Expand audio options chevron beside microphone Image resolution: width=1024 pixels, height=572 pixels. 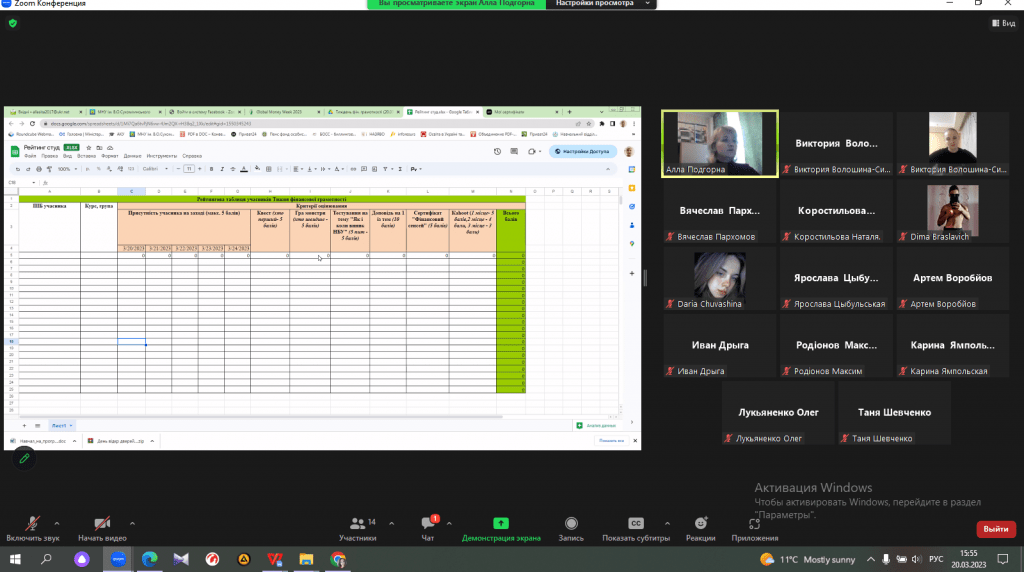coord(56,523)
